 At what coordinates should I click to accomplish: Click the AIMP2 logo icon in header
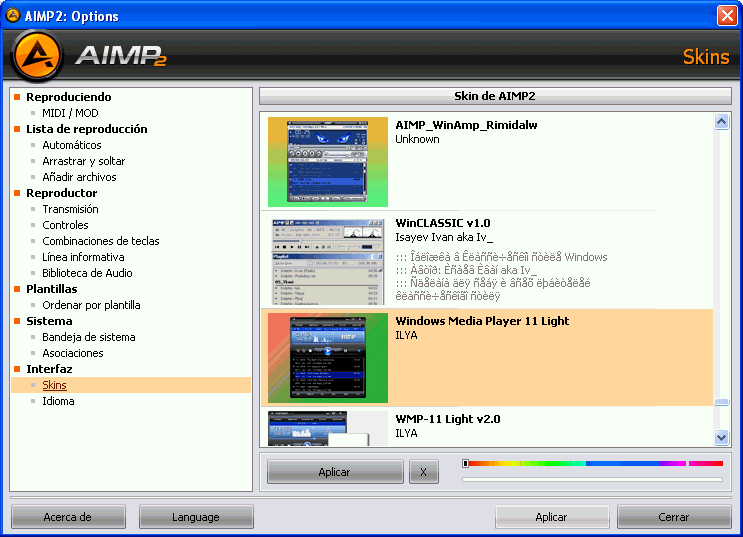[40, 56]
